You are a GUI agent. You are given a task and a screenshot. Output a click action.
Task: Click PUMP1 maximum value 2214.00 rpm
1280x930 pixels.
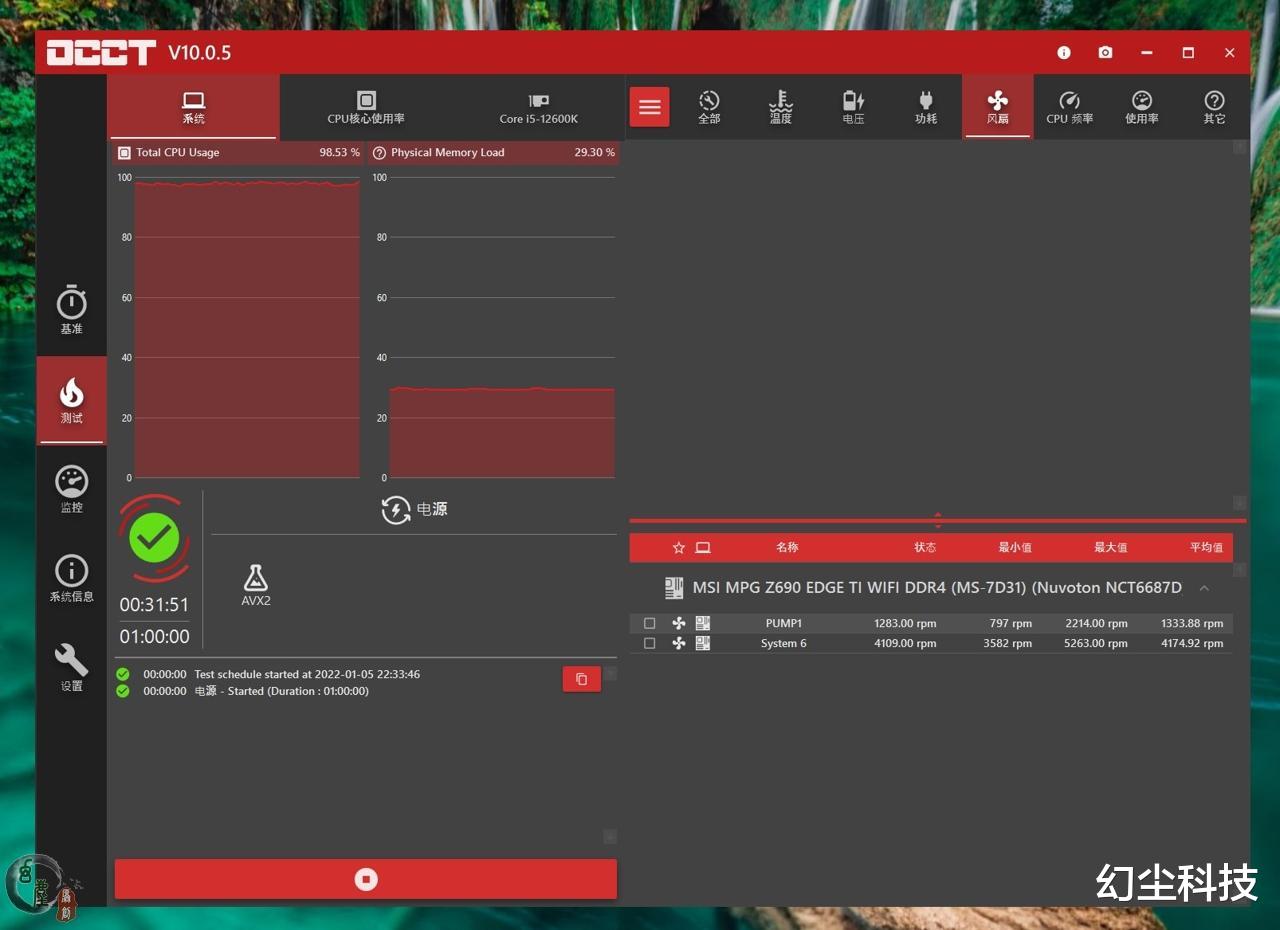tap(1096, 624)
